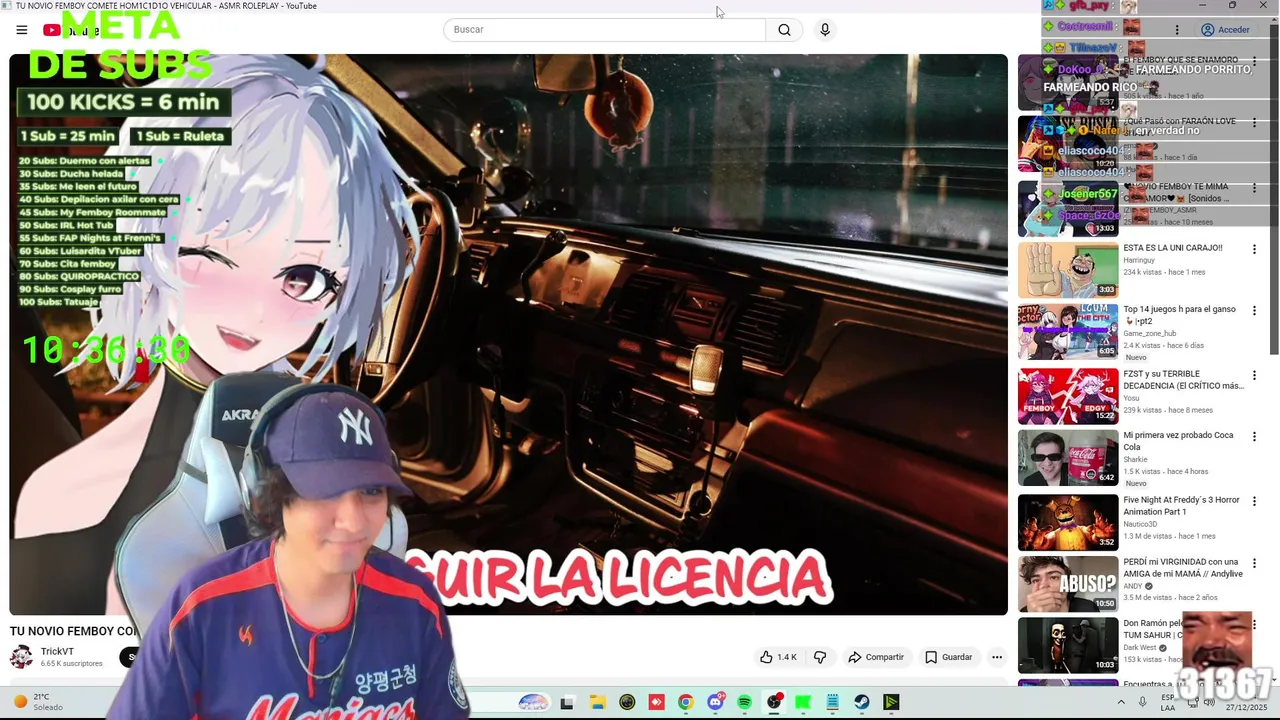Open Task View in the taskbar
This screenshot has height=720, width=1280.
tap(567, 703)
